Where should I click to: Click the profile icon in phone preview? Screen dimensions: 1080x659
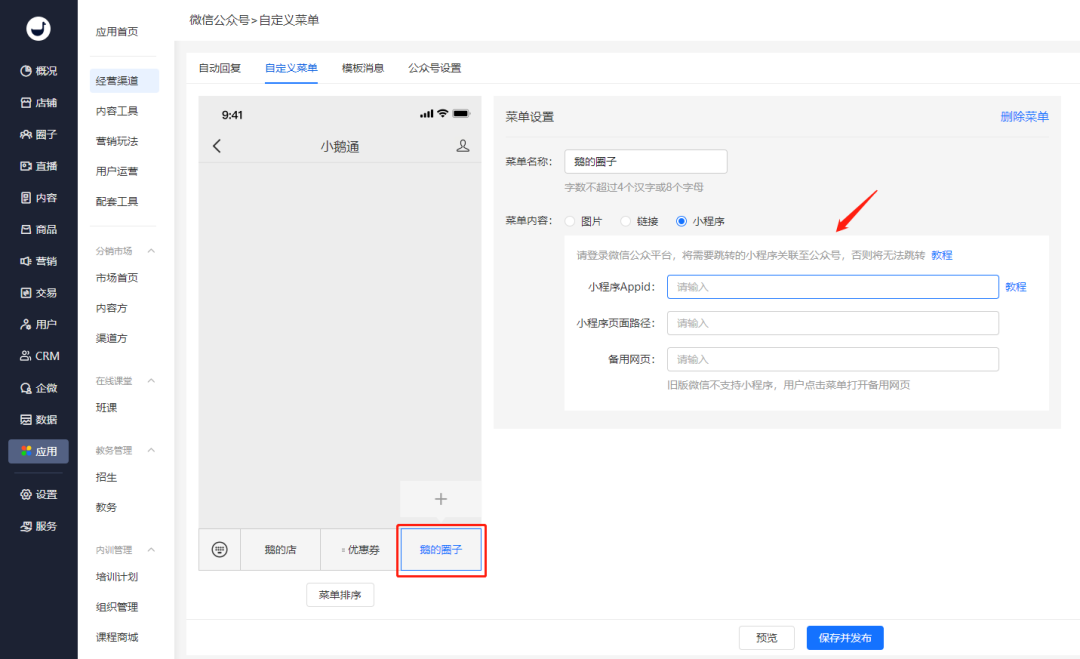pyautogui.click(x=463, y=146)
